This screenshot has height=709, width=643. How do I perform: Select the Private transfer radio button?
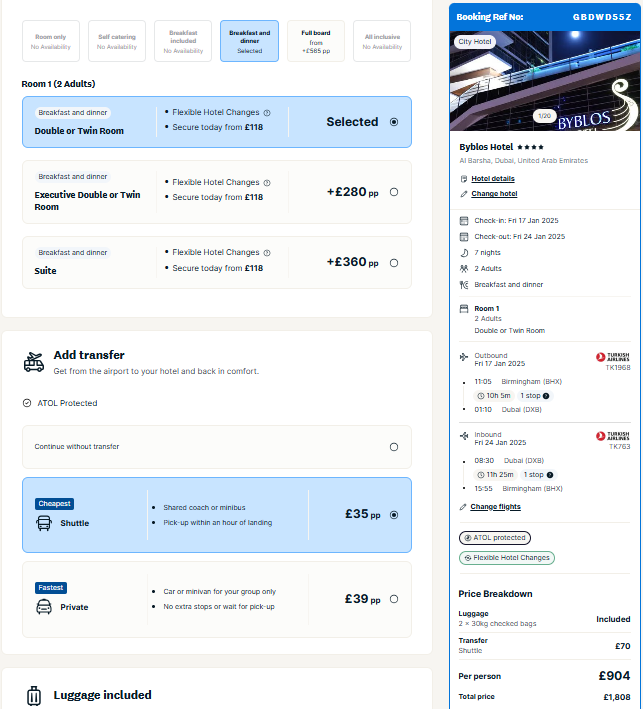pyautogui.click(x=394, y=599)
